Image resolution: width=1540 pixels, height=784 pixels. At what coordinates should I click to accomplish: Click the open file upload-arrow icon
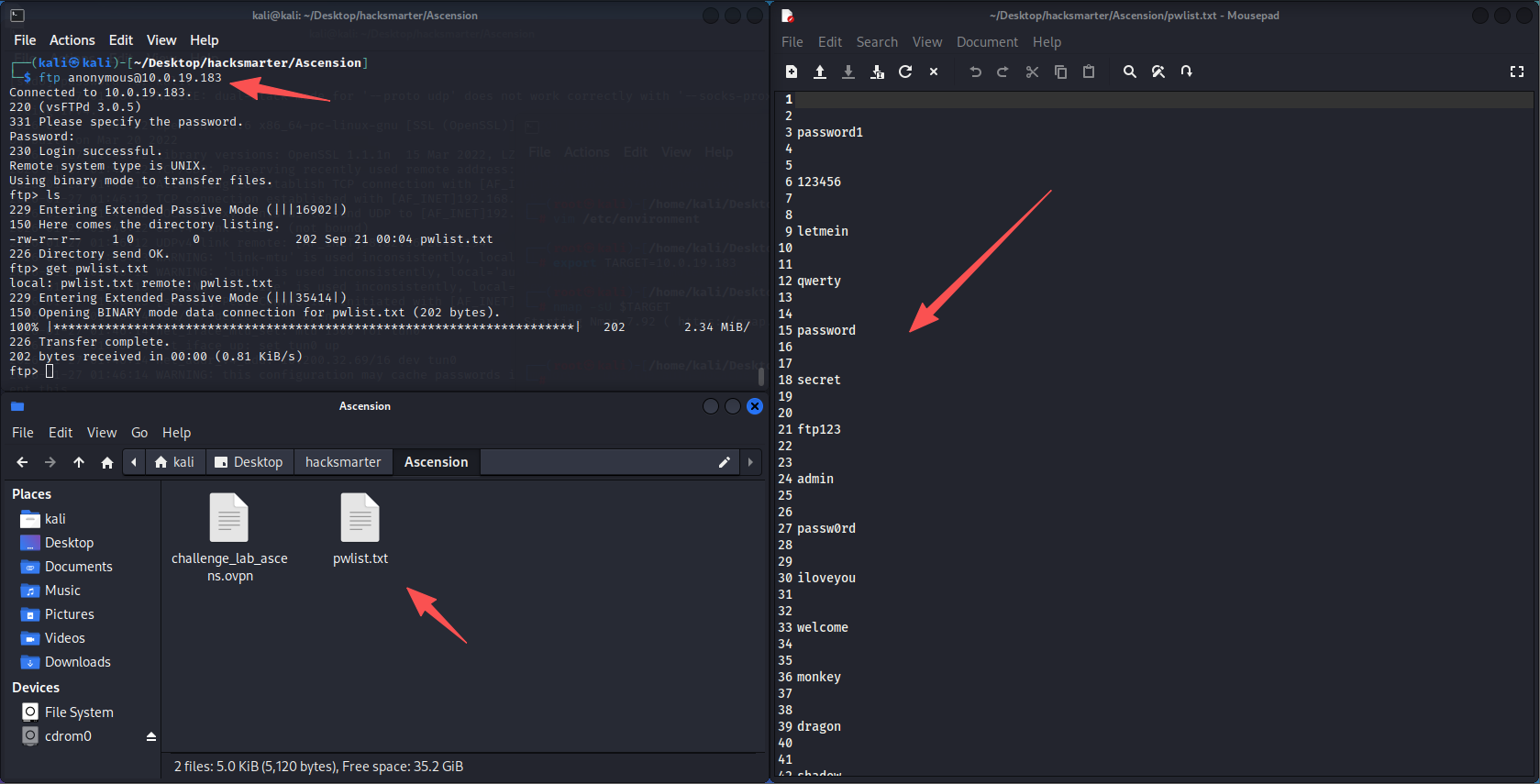[820, 72]
